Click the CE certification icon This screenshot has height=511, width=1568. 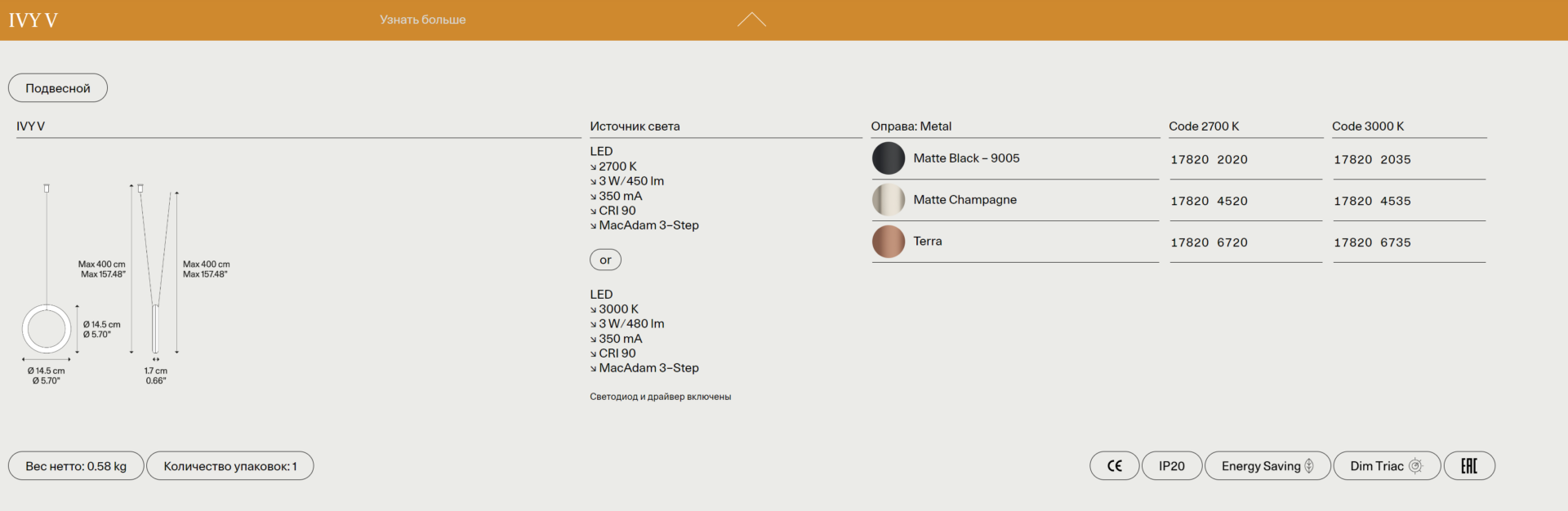(x=1114, y=466)
